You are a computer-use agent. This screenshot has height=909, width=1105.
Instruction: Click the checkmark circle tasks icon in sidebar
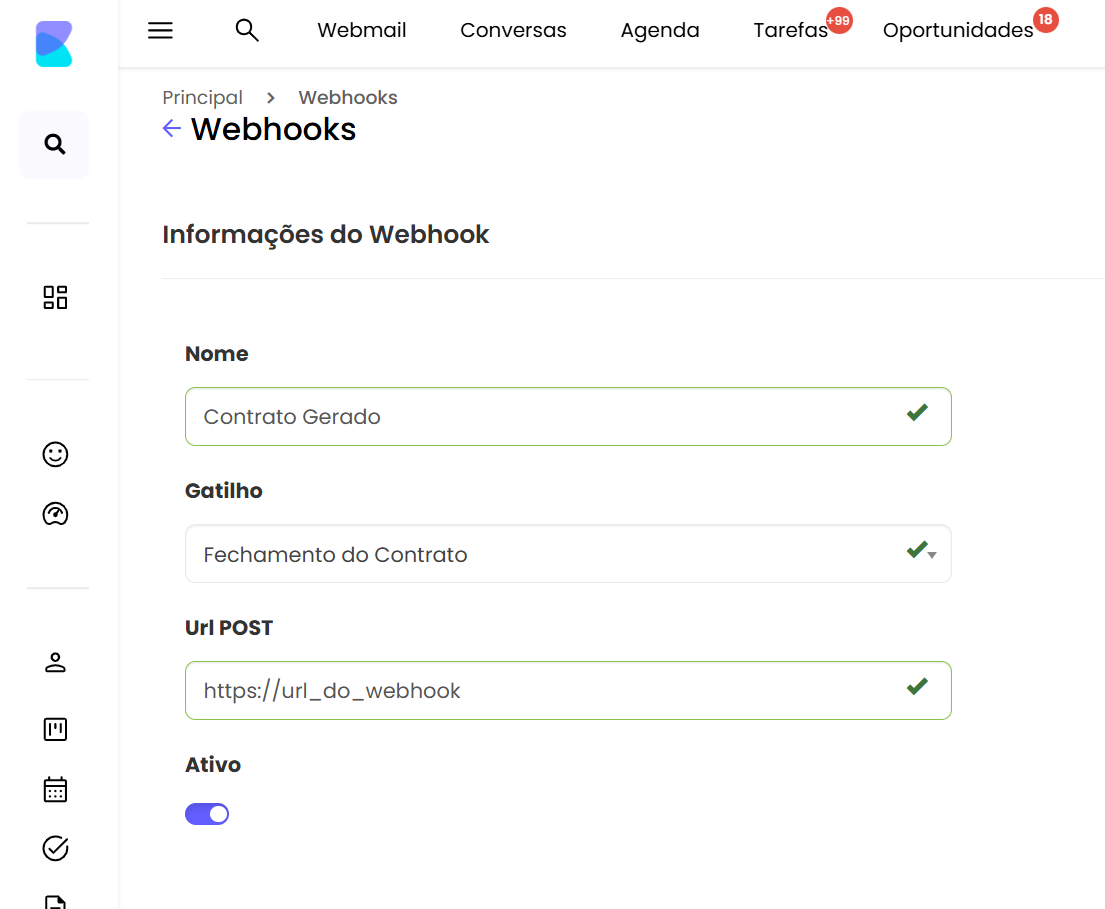tap(55, 849)
